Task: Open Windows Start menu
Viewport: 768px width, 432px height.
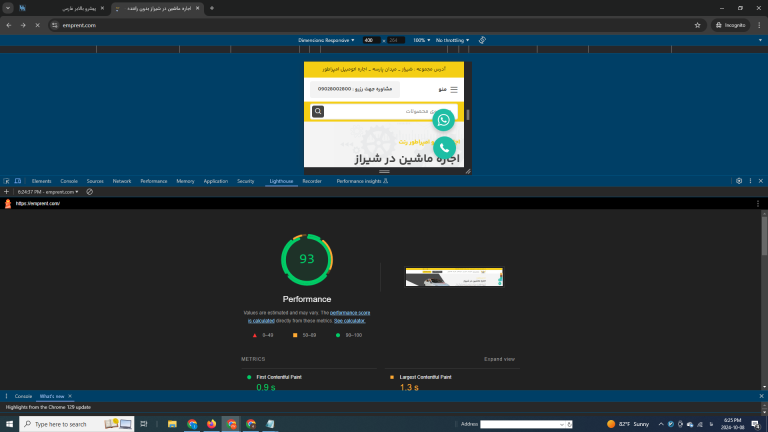Action: [9, 424]
